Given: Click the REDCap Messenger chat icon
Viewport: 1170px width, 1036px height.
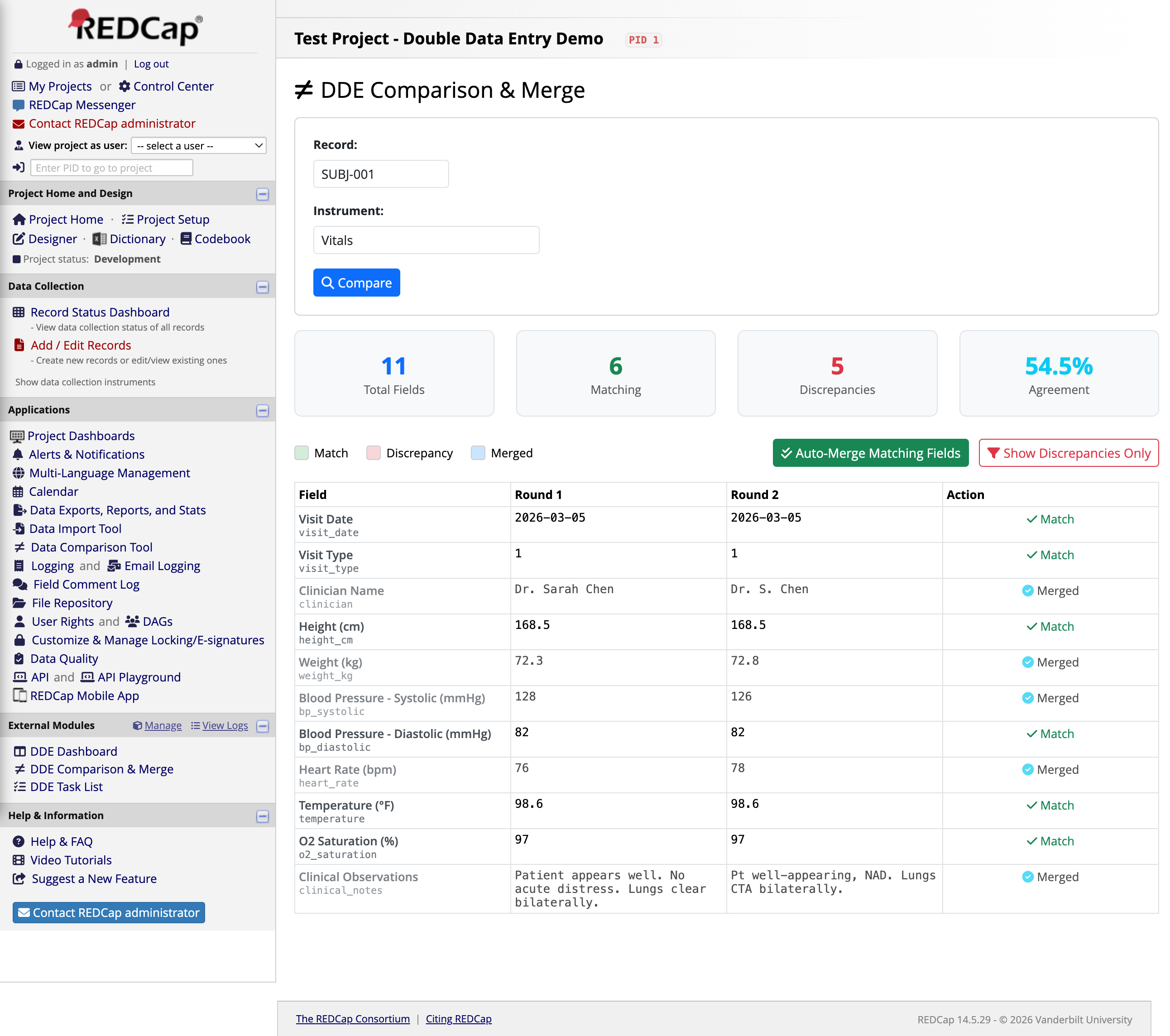Looking at the screenshot, I should coord(18,106).
